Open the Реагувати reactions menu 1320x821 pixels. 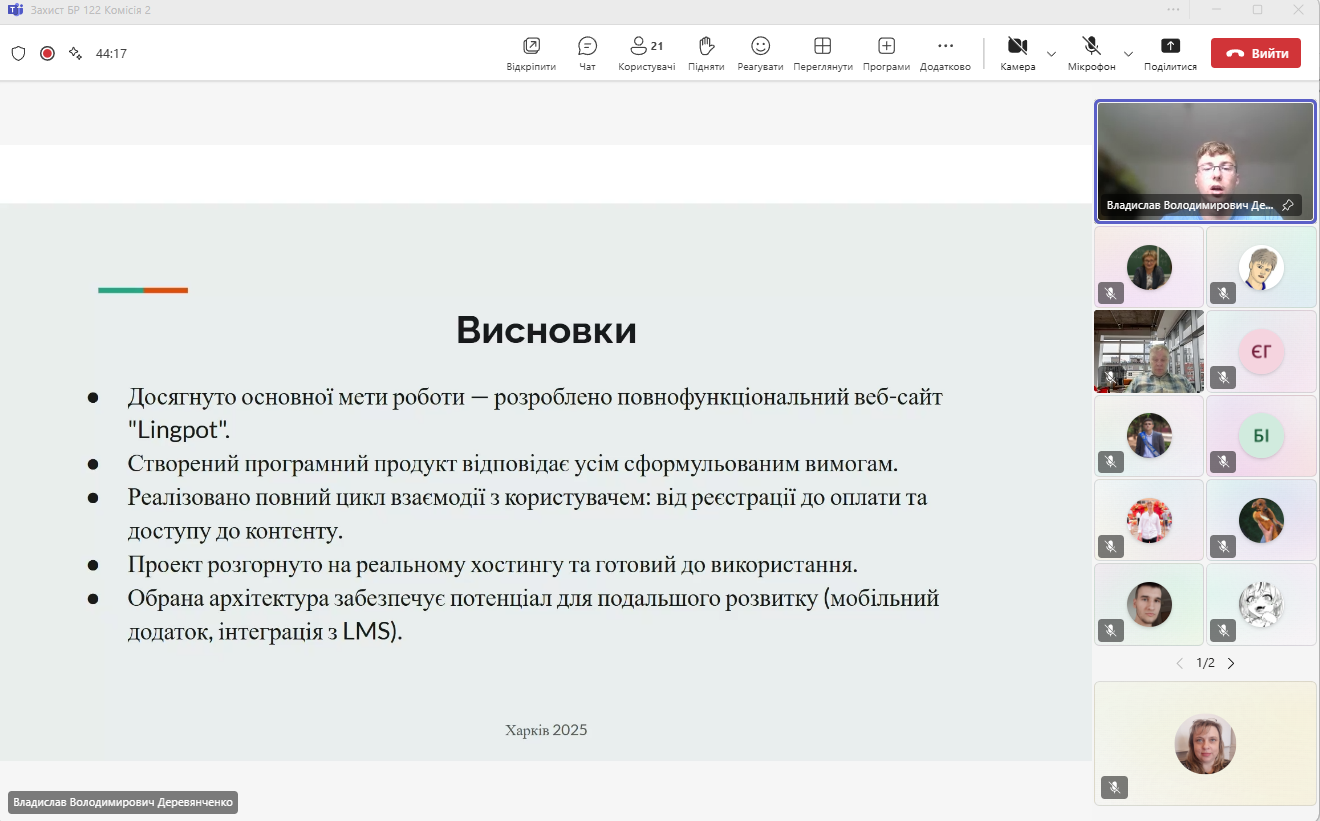(760, 54)
